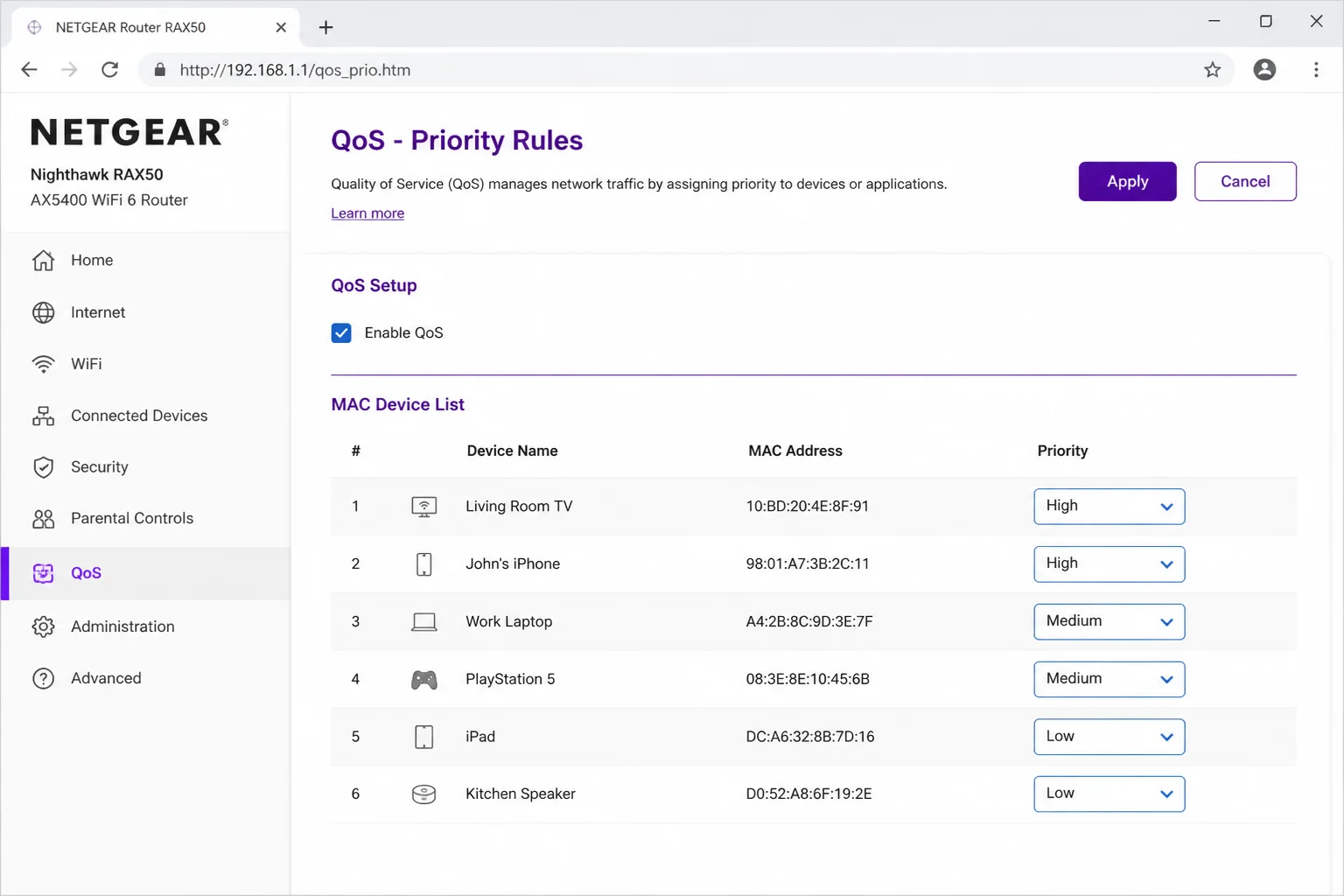Click the iPad tablet icon
1344x896 pixels.
pyautogui.click(x=424, y=737)
